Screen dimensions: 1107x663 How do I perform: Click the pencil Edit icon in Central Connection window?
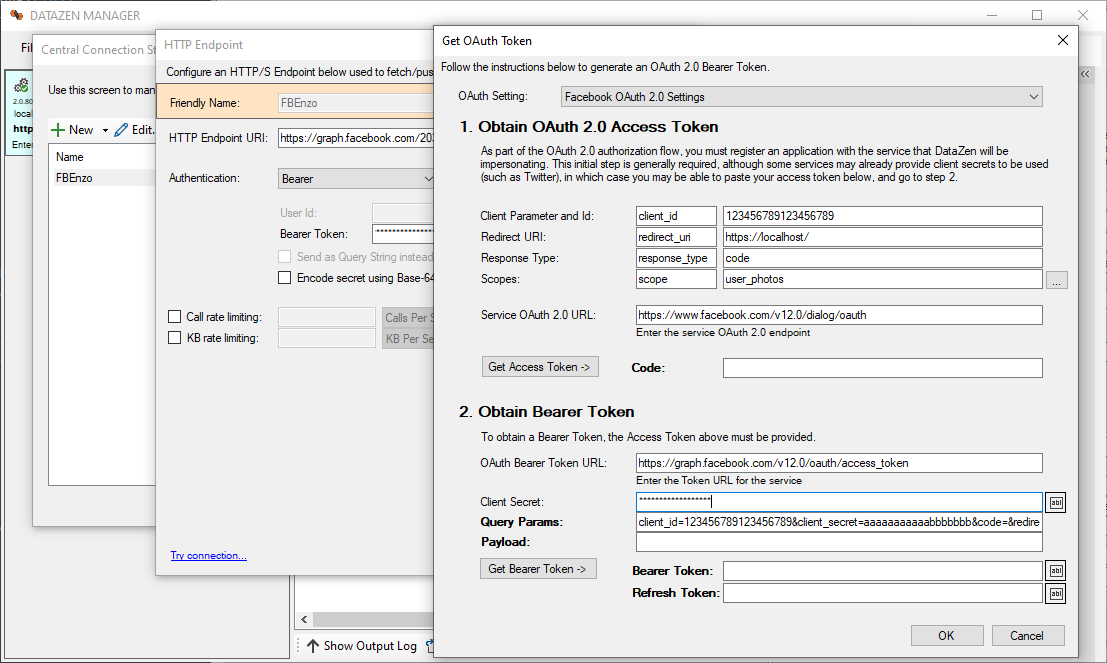pos(121,130)
